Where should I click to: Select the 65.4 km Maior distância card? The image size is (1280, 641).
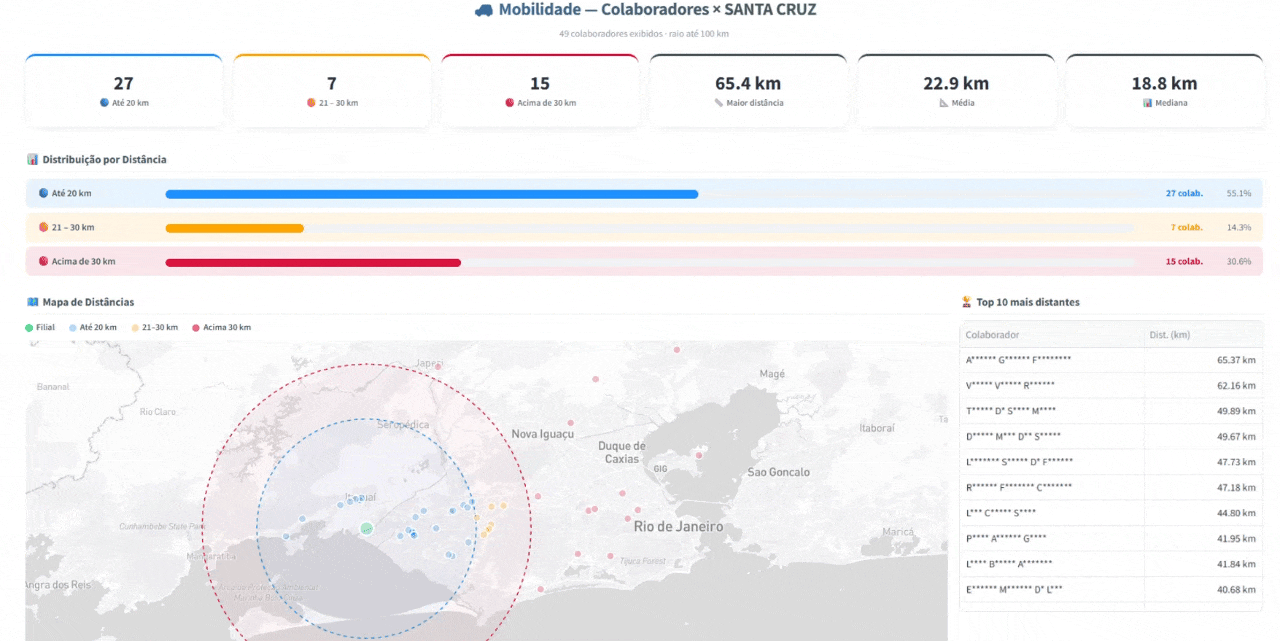pos(748,91)
